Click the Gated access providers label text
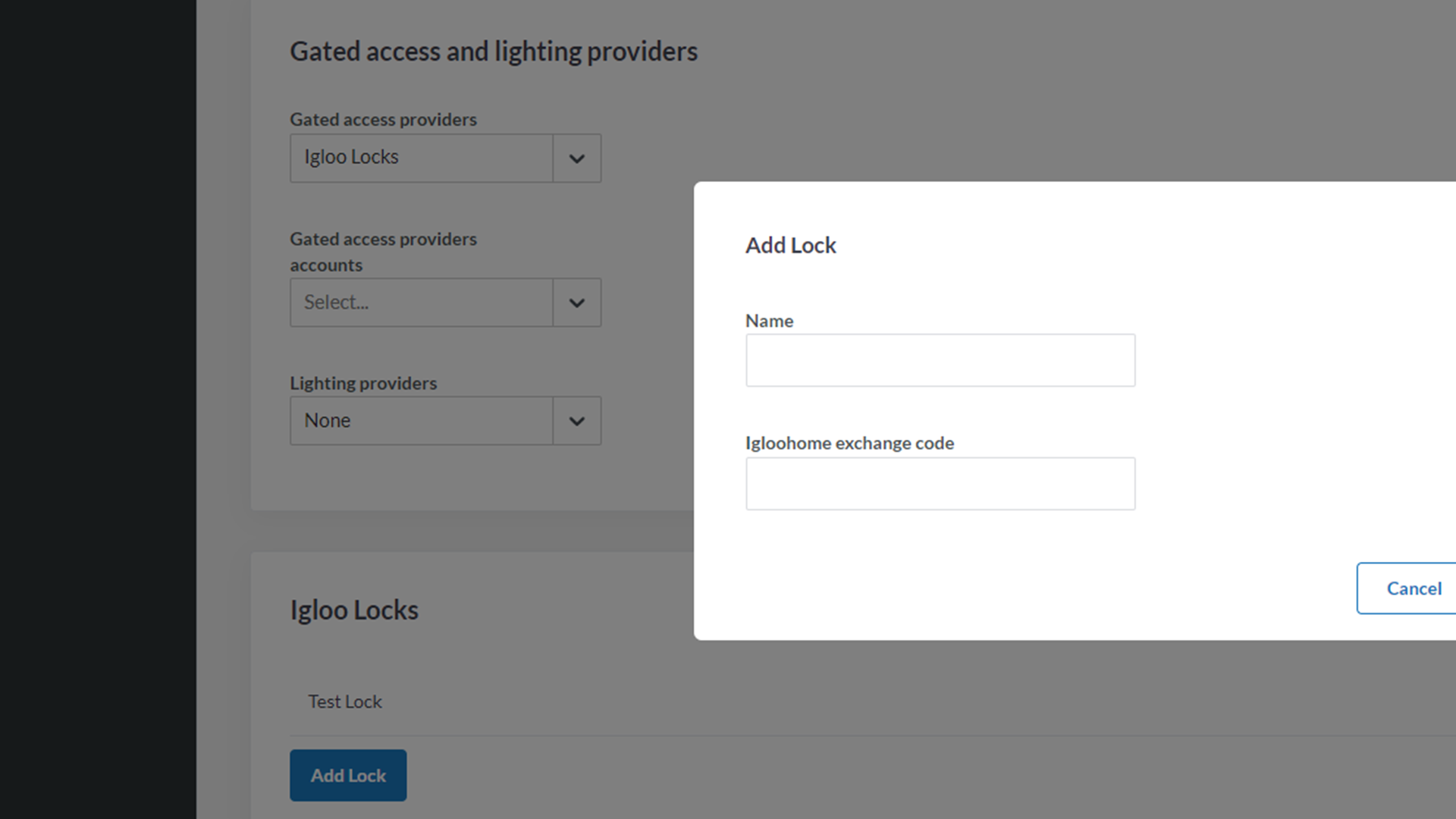This screenshot has height=819, width=1456. pos(383,120)
